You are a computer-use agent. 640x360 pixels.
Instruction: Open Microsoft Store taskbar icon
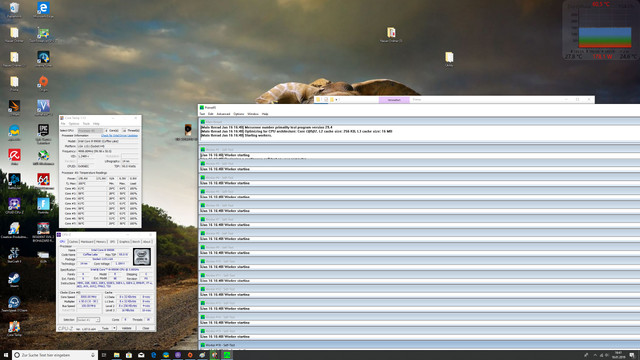(129, 355)
